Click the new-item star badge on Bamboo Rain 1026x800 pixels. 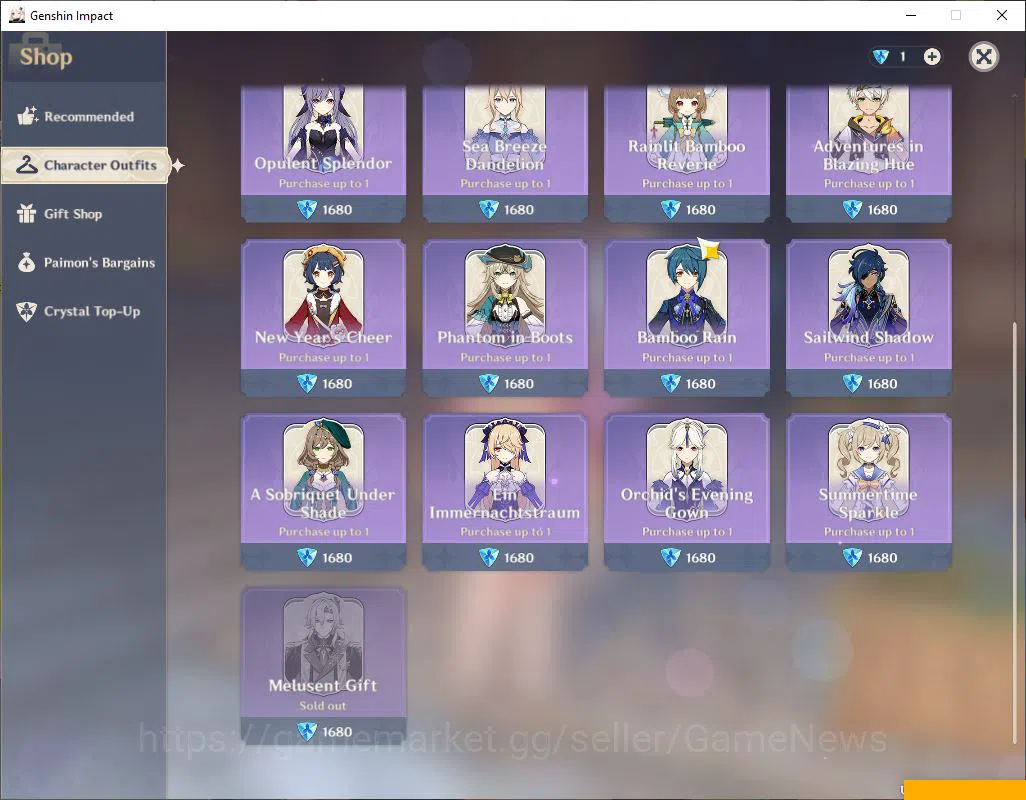(x=709, y=249)
